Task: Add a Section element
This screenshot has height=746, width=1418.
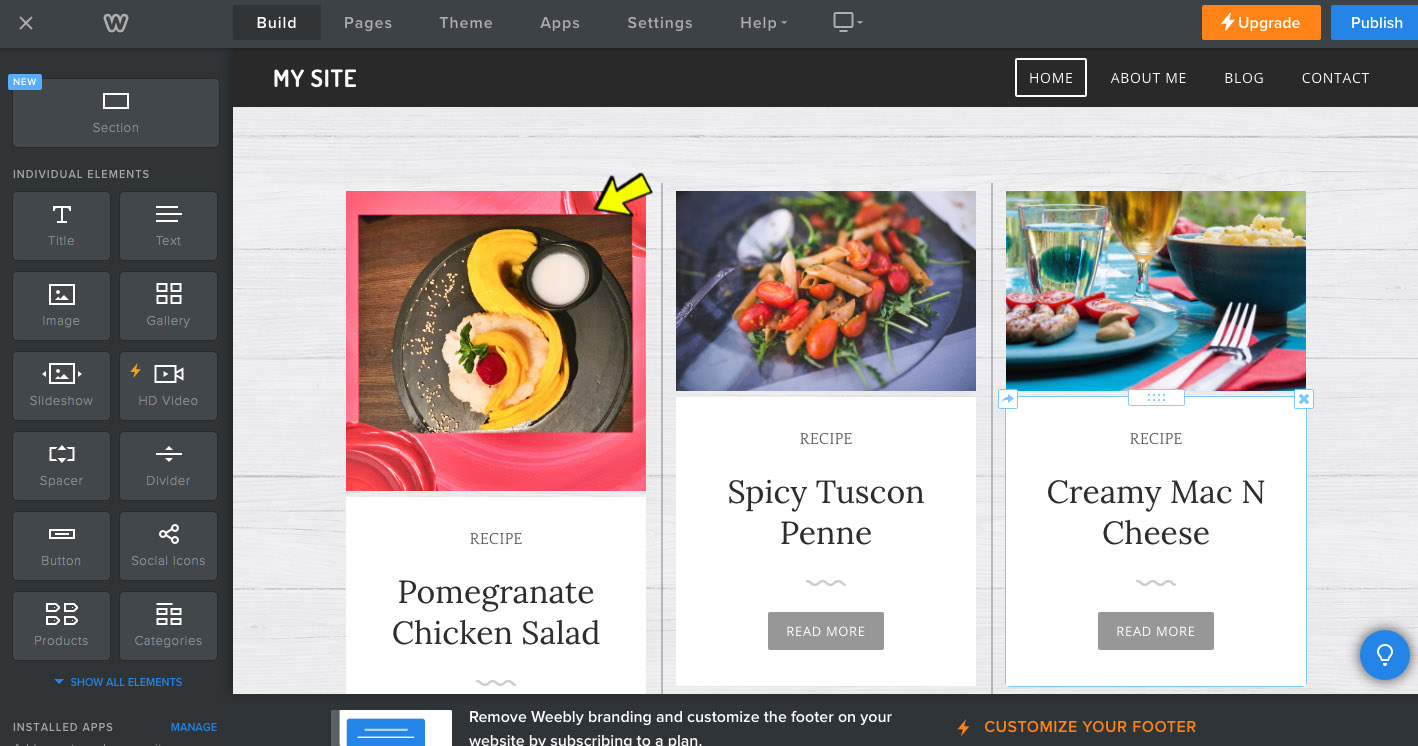Action: (x=116, y=113)
